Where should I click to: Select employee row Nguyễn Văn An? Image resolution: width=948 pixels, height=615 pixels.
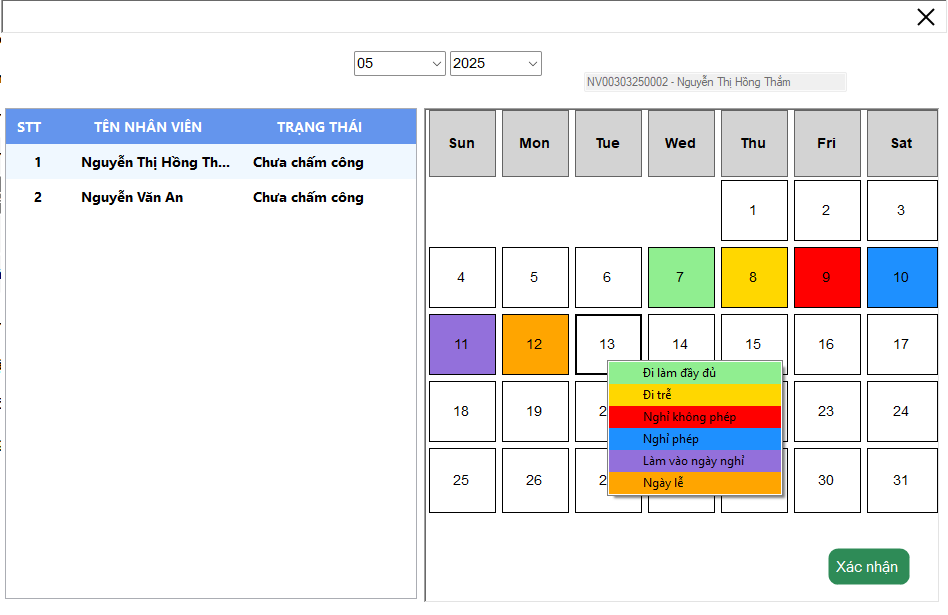(x=211, y=197)
